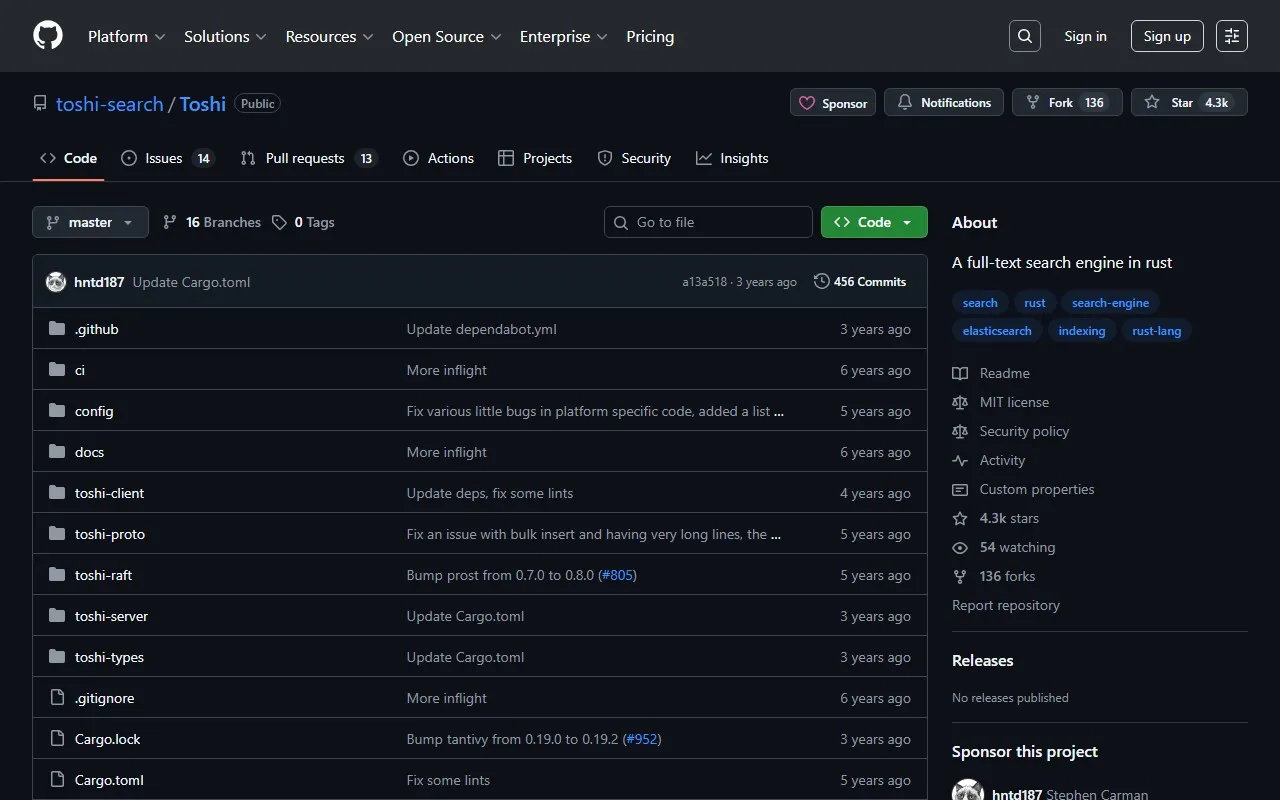This screenshot has height=800, width=1280.
Task: Expand the Platform navigation menu
Action: pos(127,36)
